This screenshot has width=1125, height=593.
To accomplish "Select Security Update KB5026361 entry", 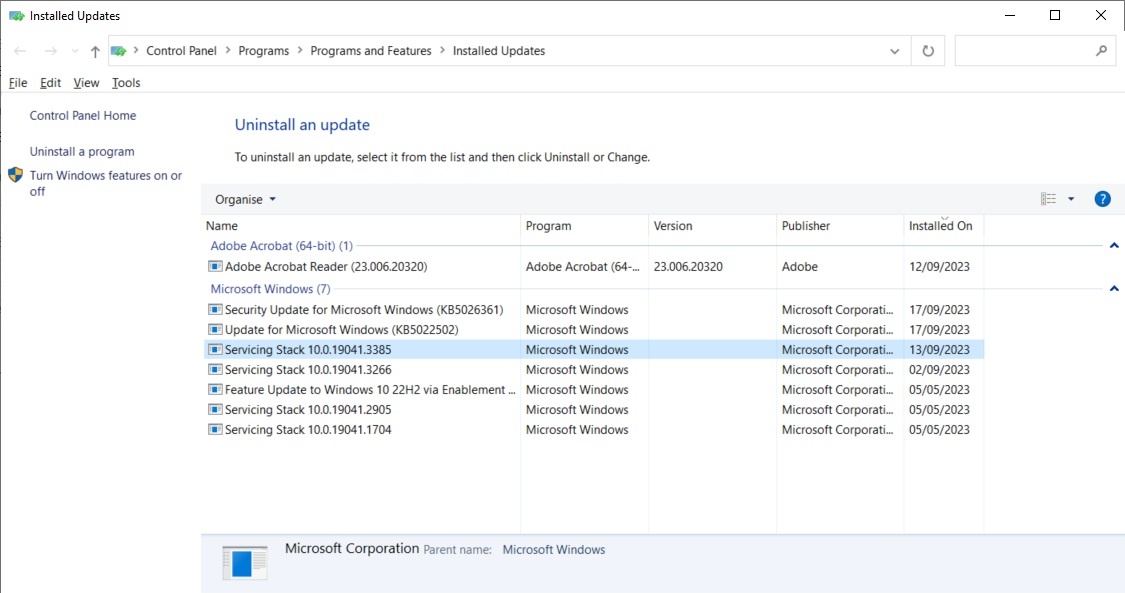I will 363,310.
